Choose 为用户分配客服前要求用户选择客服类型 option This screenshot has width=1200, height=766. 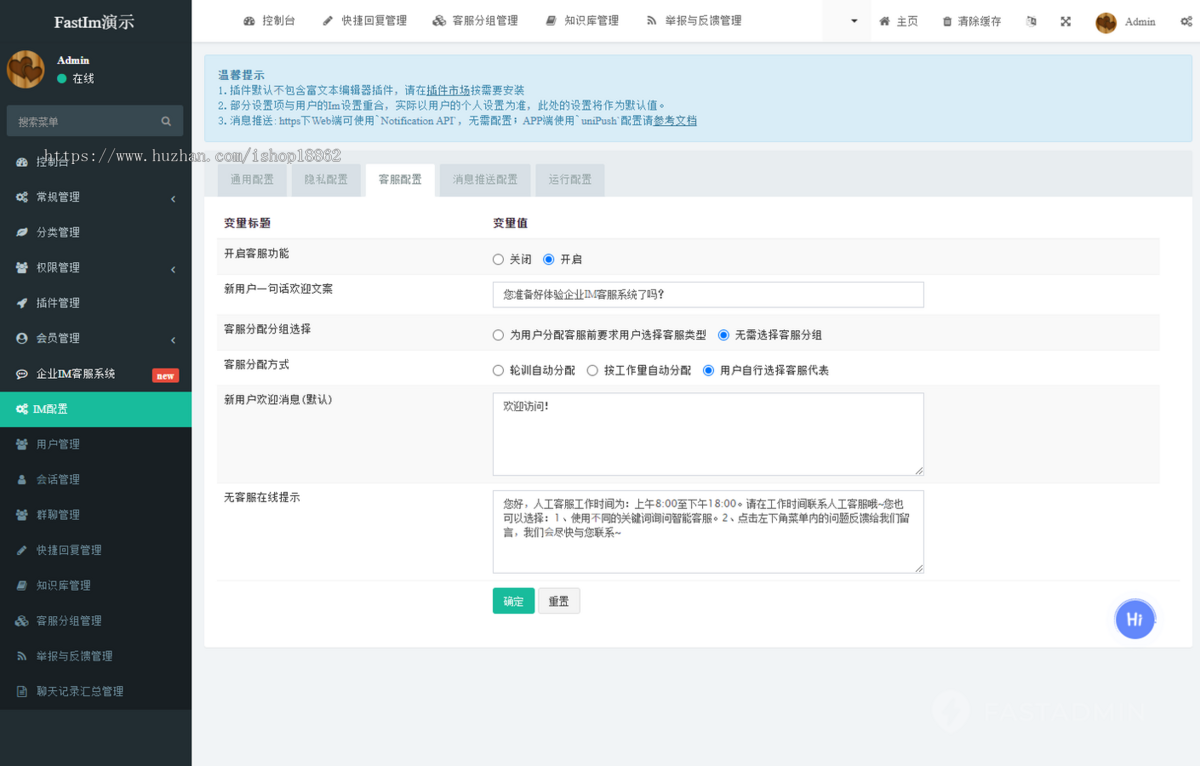point(498,334)
